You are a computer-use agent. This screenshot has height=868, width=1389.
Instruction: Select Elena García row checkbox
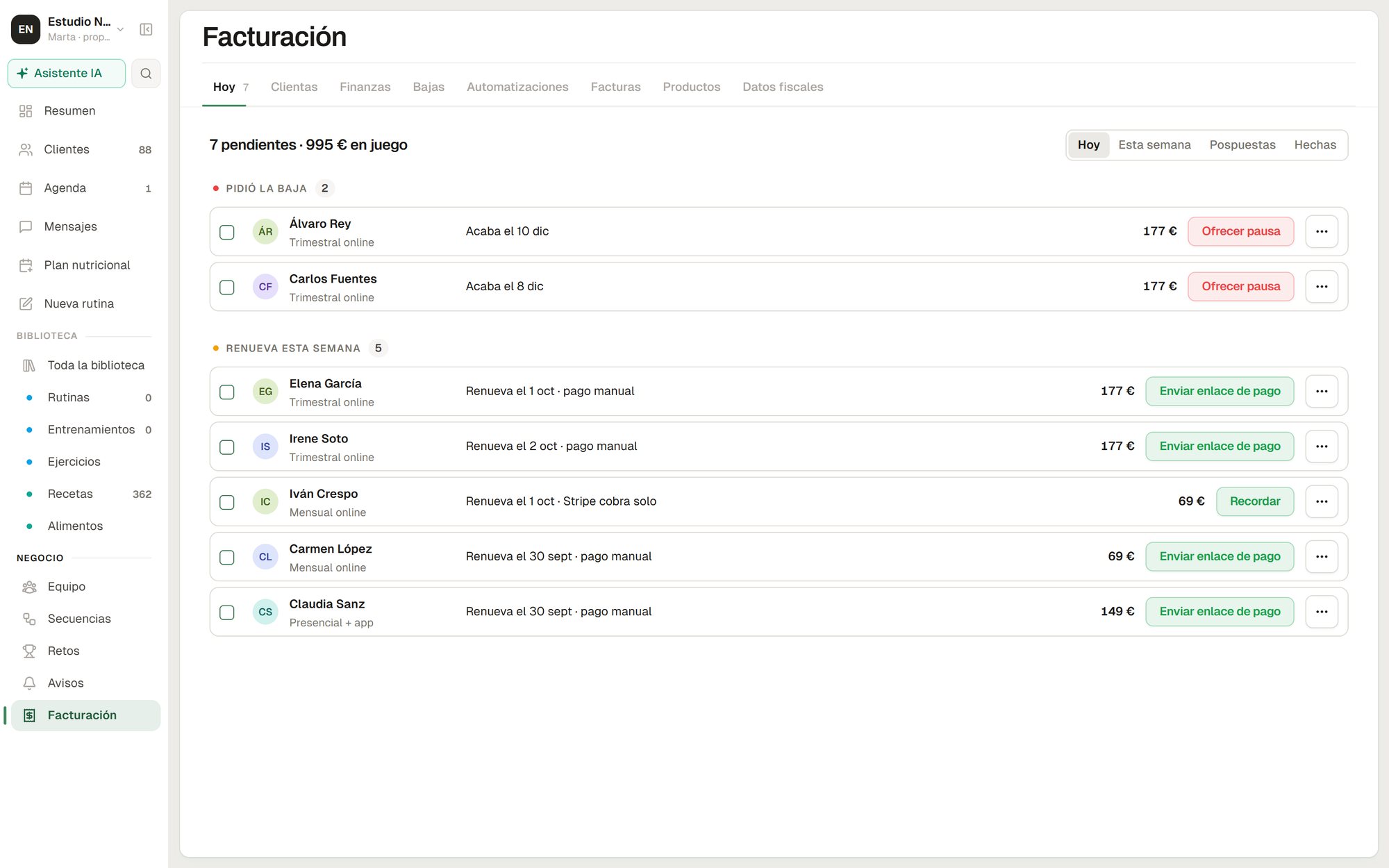click(x=227, y=392)
